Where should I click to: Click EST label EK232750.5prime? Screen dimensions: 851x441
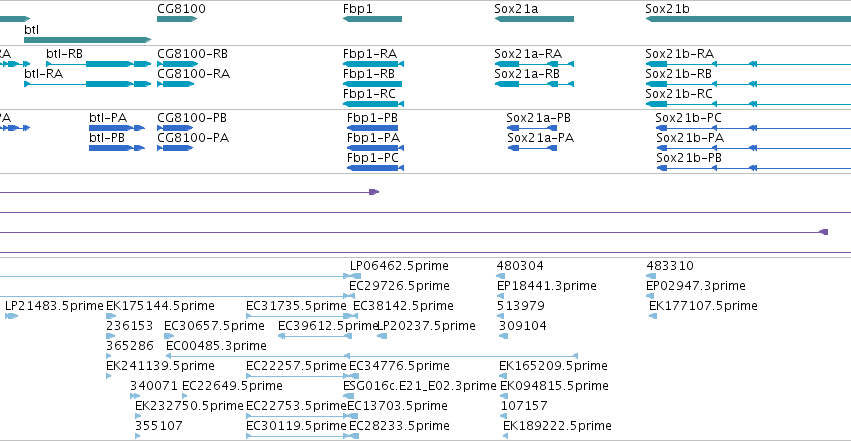pyautogui.click(x=189, y=406)
